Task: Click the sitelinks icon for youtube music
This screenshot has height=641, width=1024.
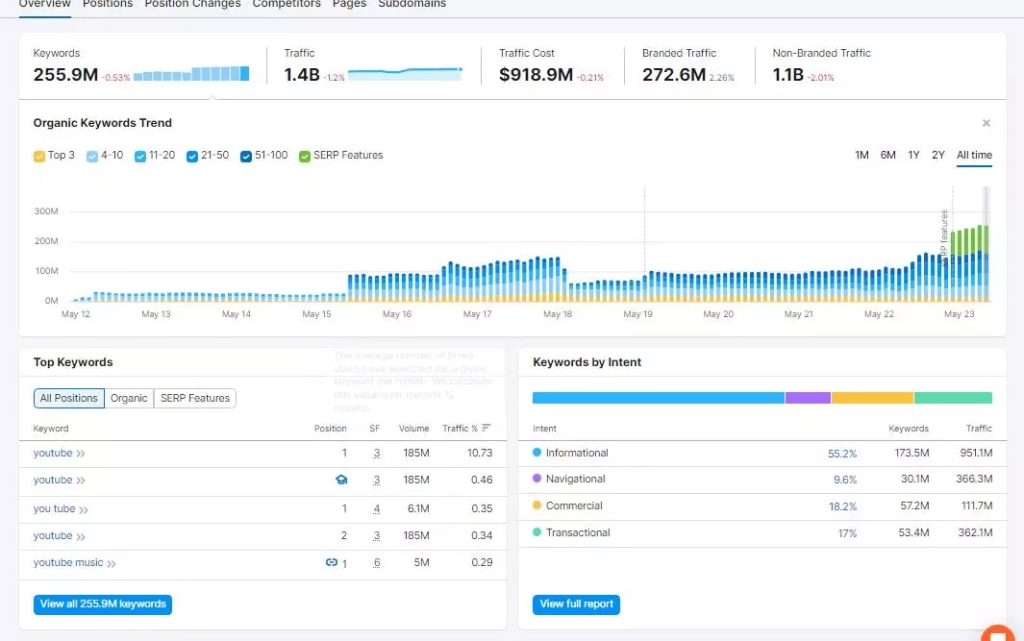Action: 332,562
